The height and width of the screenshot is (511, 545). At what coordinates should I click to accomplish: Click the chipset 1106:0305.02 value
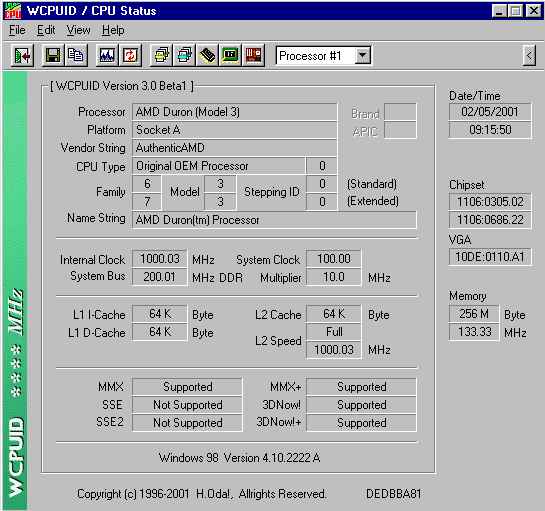[490, 202]
